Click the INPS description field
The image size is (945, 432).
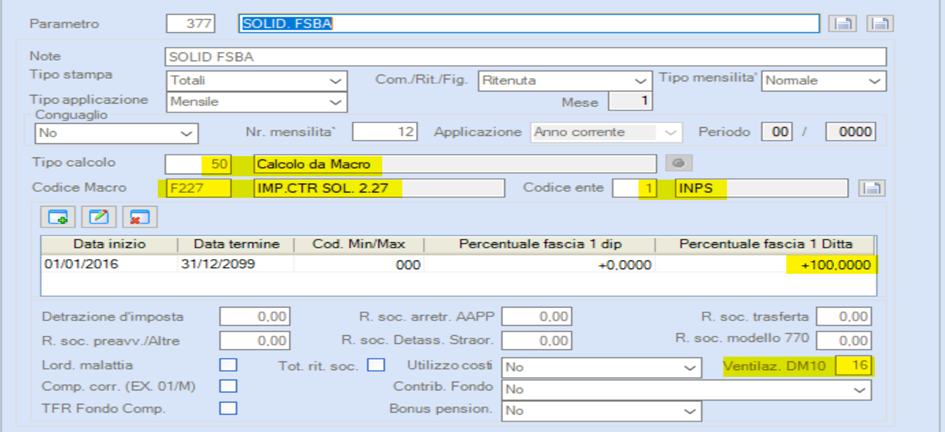[x=762, y=188]
